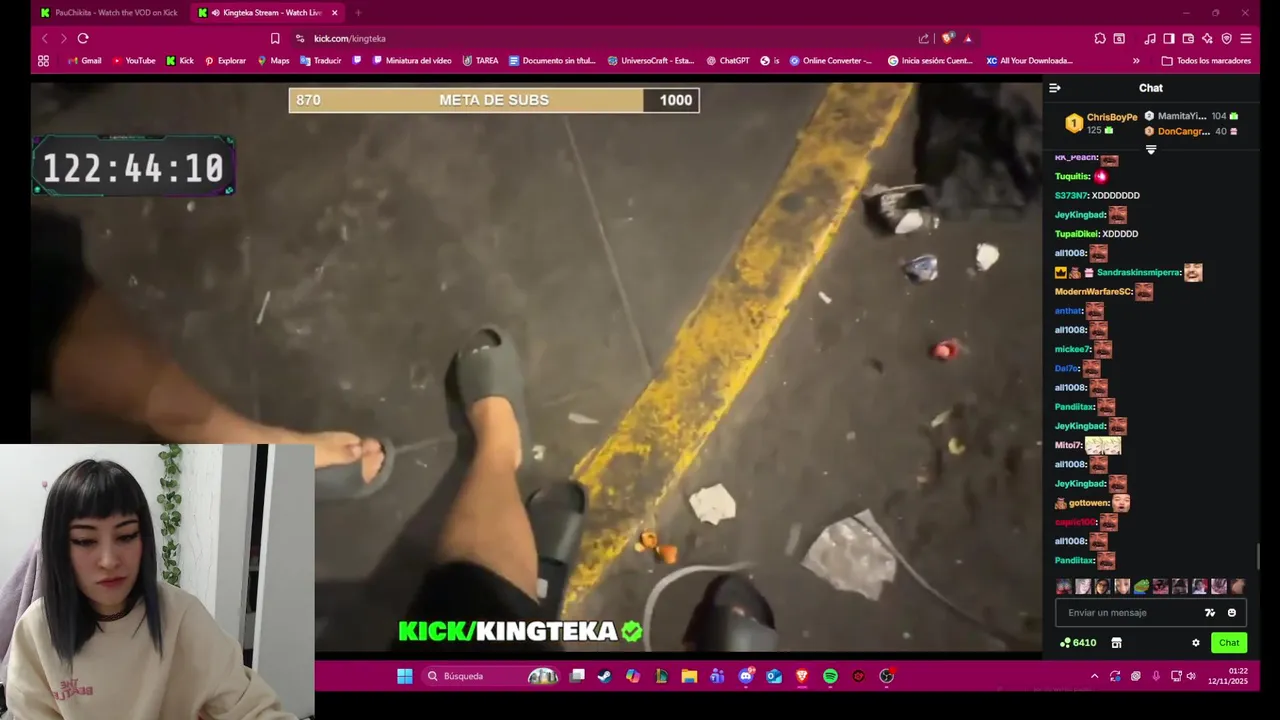Open Spotify from taskbar
This screenshot has height=720, width=1280.
(830, 676)
